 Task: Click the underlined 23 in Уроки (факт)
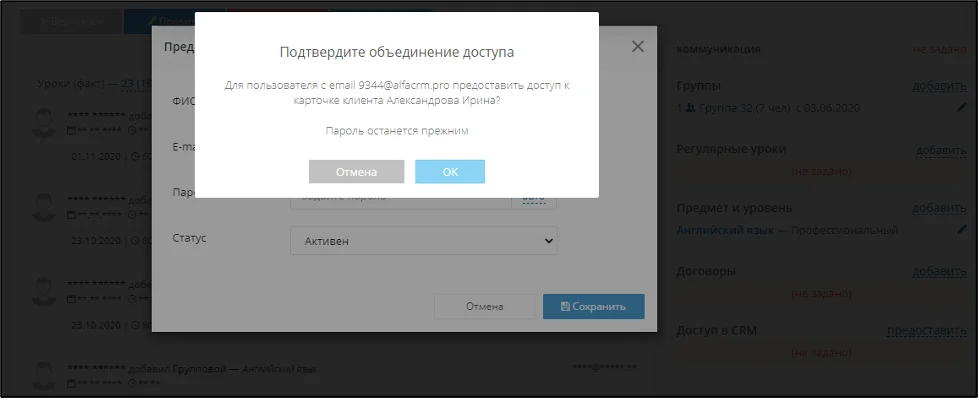[128, 83]
